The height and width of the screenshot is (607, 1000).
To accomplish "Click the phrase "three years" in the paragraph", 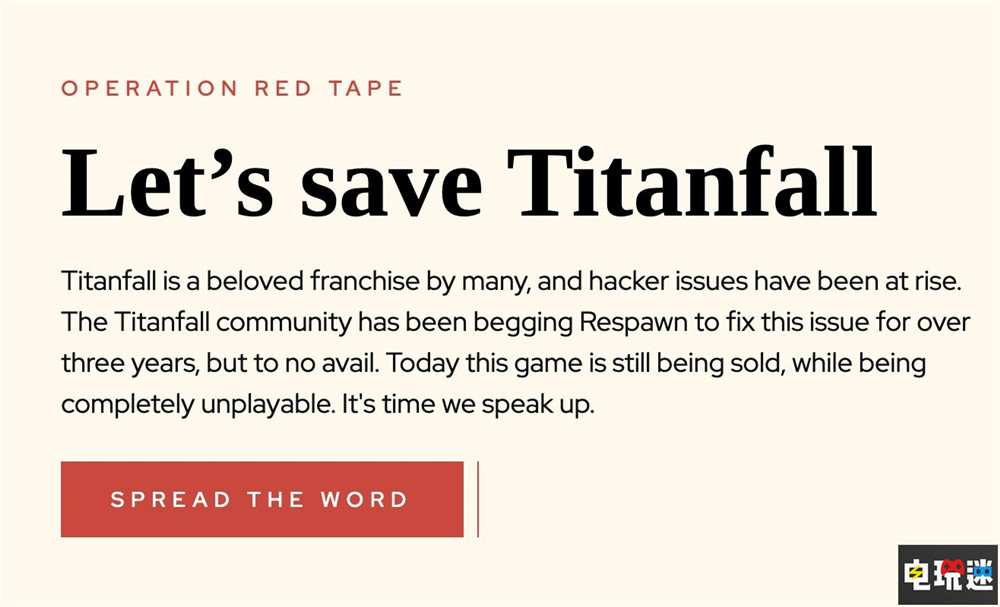I will (x=129, y=364).
